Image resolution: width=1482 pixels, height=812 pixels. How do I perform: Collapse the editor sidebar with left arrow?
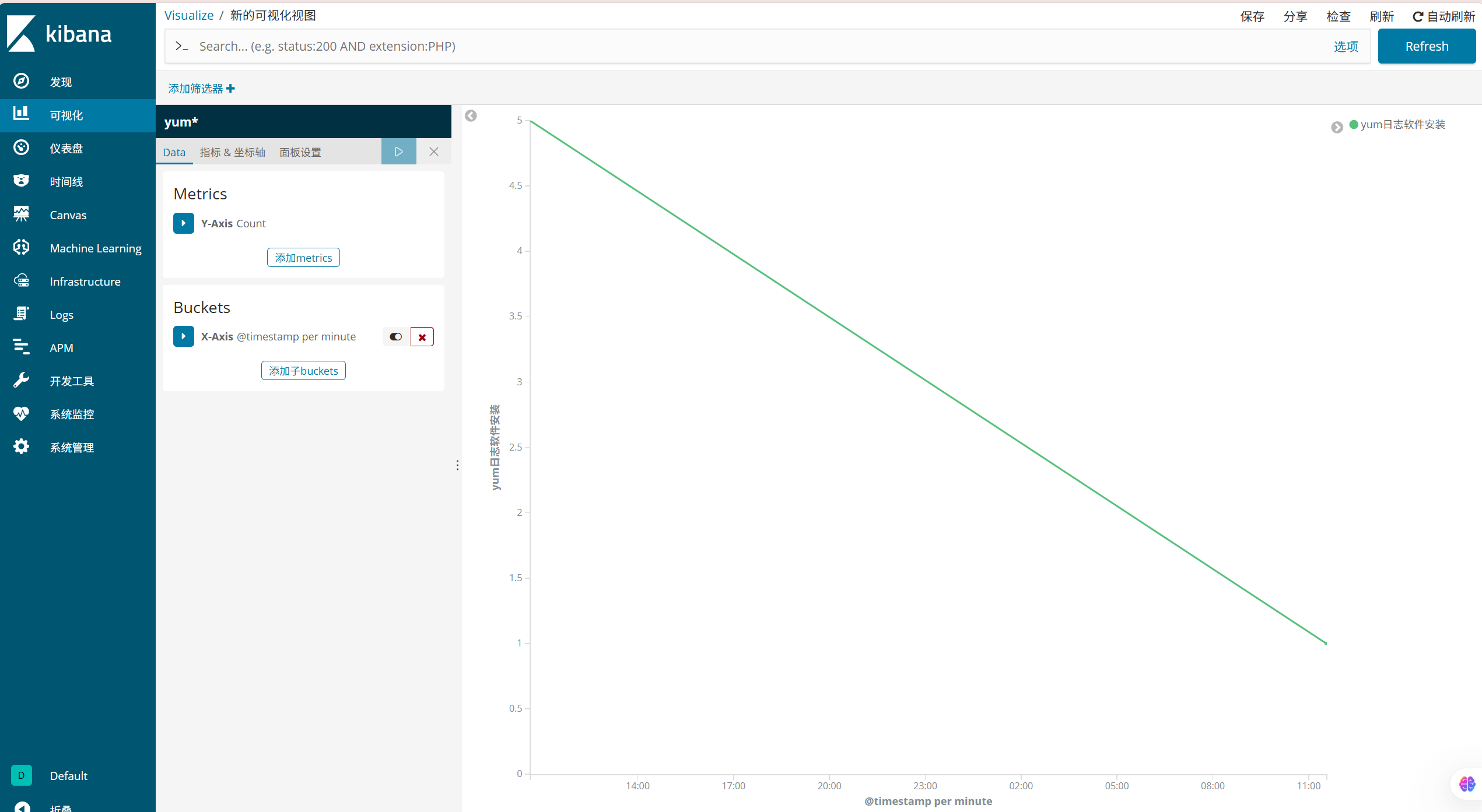click(x=471, y=116)
